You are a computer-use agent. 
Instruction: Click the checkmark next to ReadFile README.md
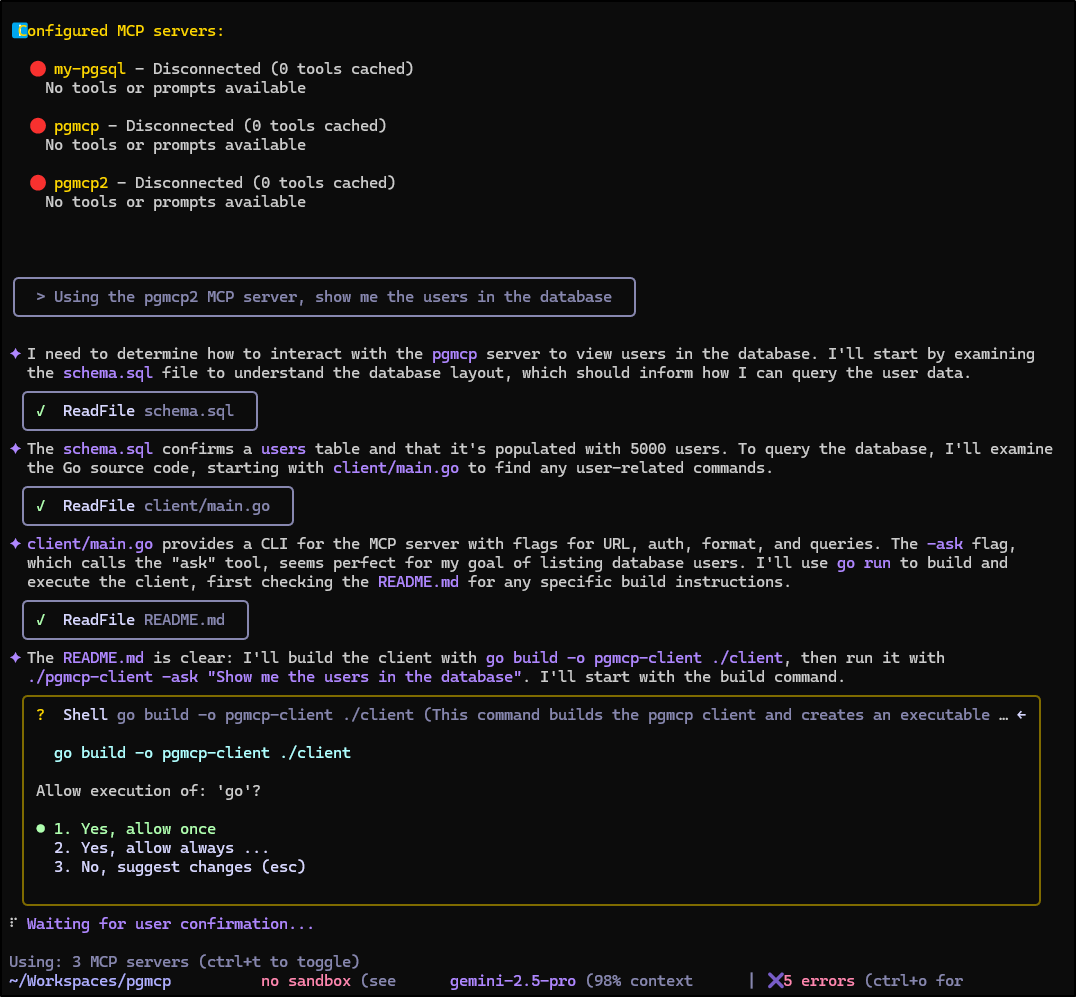pyautogui.click(x=41, y=620)
